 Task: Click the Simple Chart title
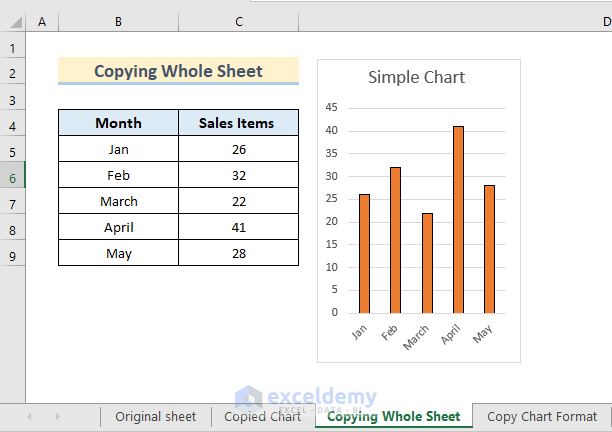(x=416, y=77)
